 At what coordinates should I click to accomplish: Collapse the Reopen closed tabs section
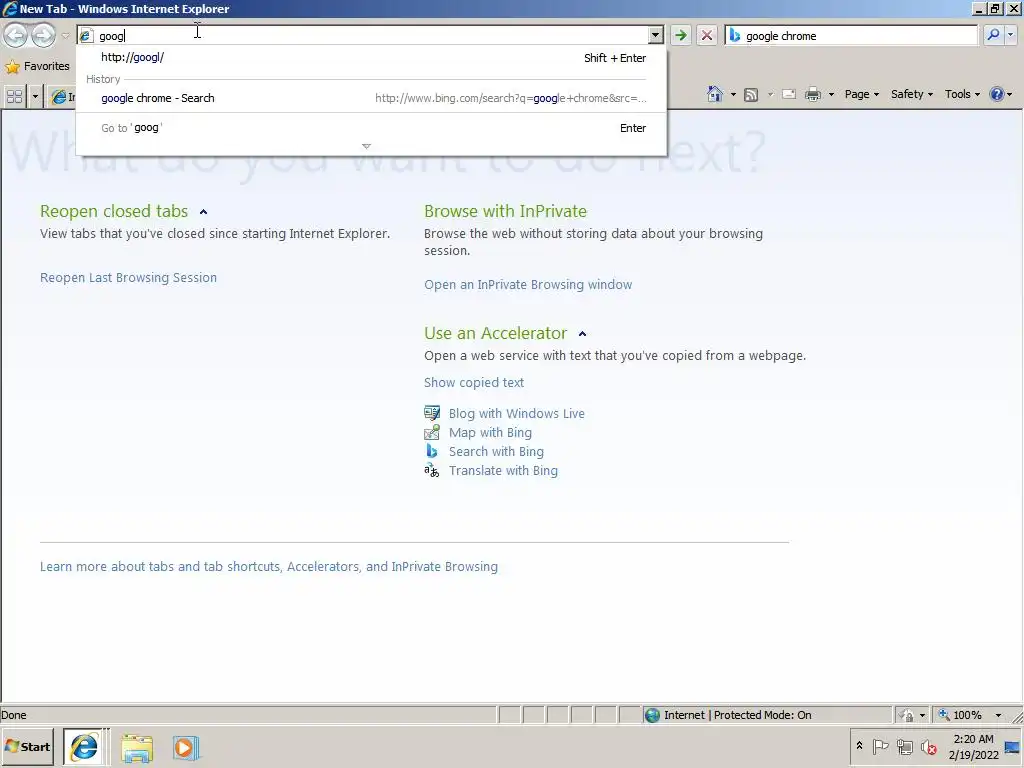coord(203,212)
